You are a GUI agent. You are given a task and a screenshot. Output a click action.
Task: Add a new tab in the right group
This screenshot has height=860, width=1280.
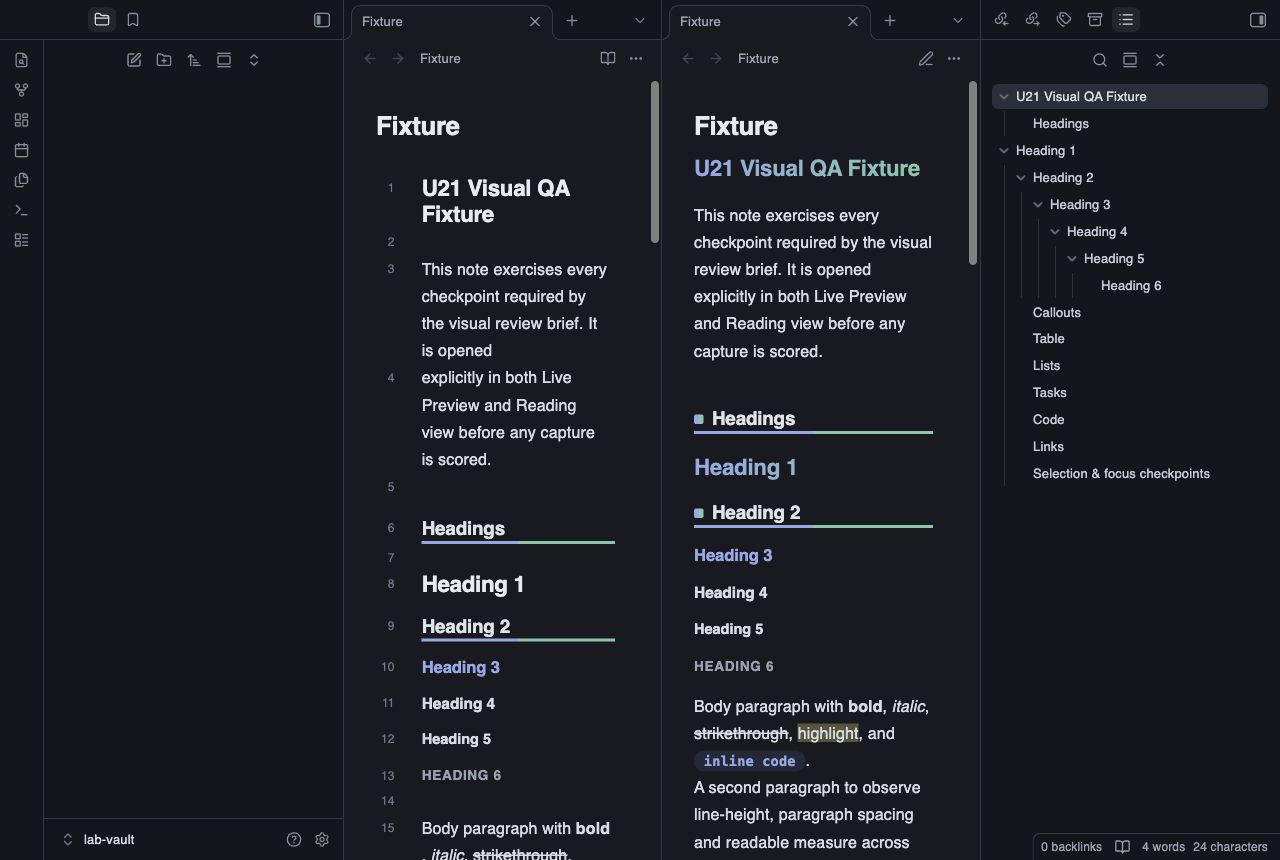890,20
